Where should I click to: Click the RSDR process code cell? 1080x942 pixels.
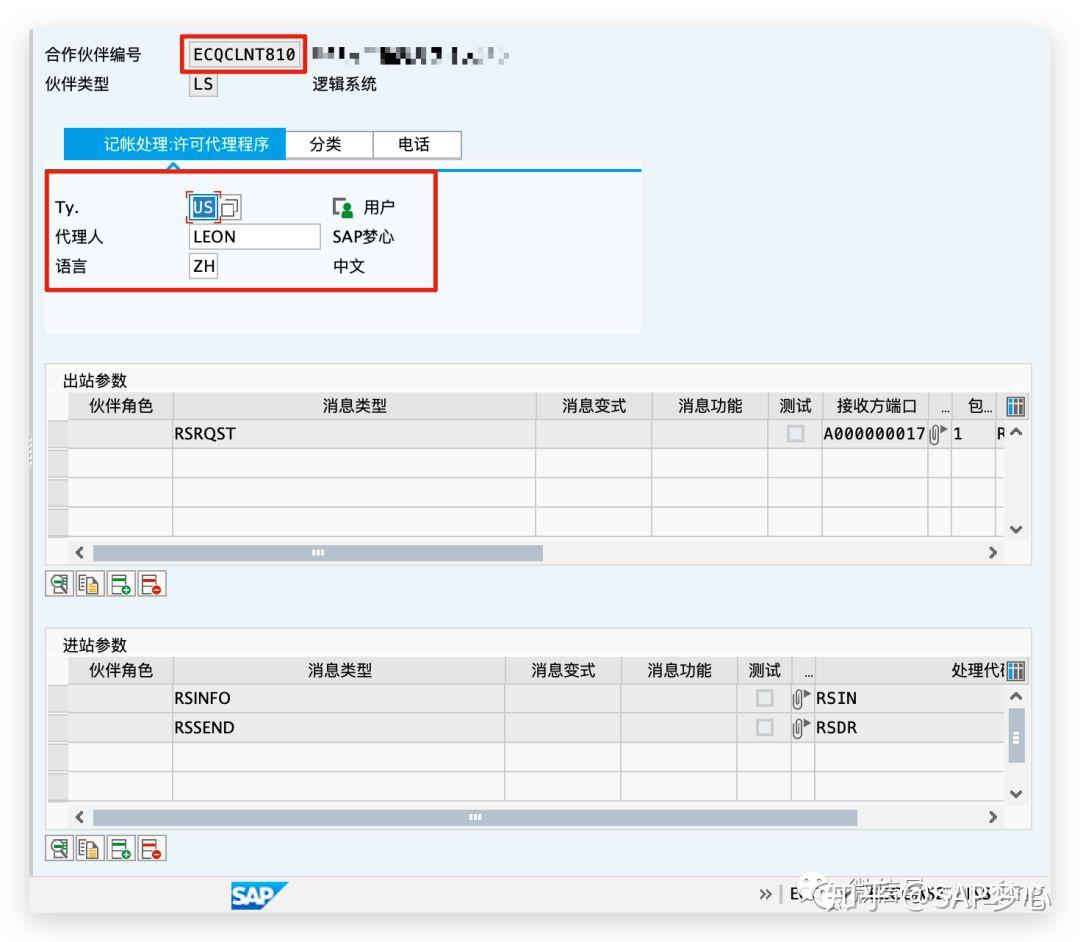909,728
